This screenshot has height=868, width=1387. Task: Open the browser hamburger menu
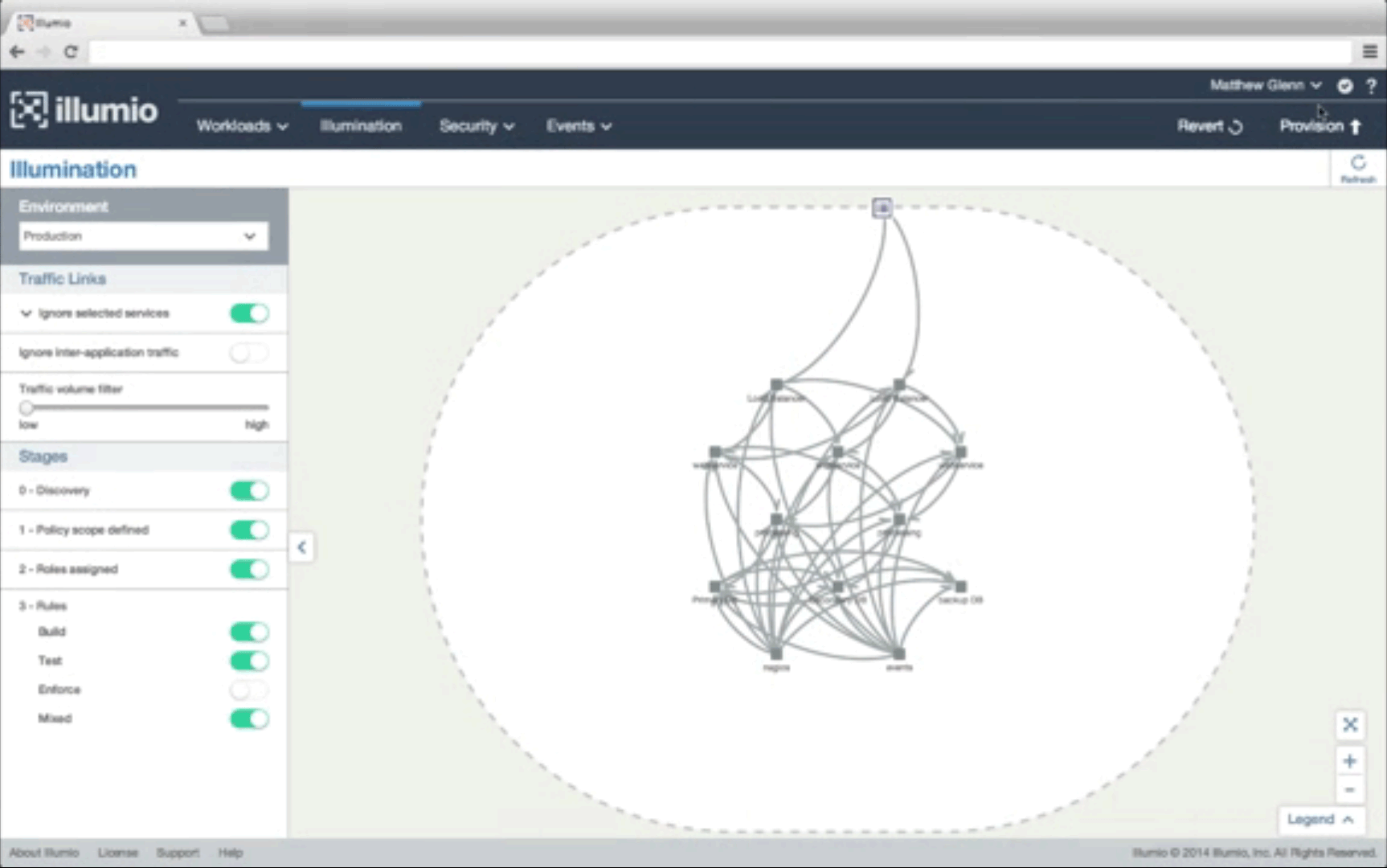(1370, 51)
